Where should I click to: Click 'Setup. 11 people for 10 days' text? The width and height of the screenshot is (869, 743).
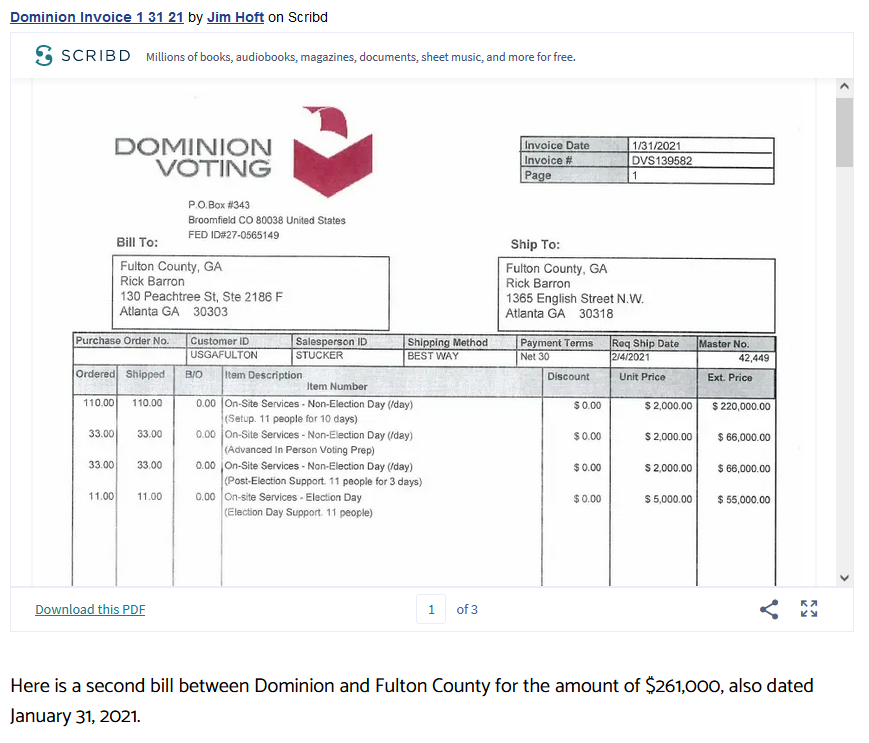[x=291, y=419]
